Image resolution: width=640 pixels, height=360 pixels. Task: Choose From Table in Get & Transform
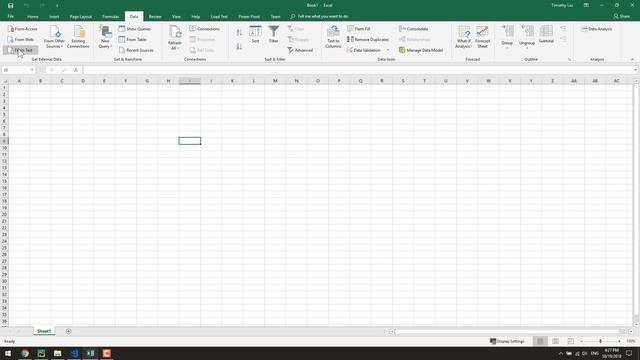pyautogui.click(x=133, y=40)
